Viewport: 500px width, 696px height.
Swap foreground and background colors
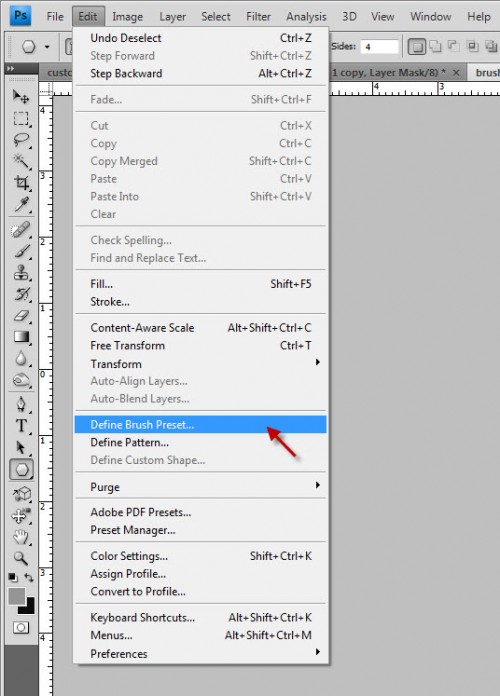(29, 577)
